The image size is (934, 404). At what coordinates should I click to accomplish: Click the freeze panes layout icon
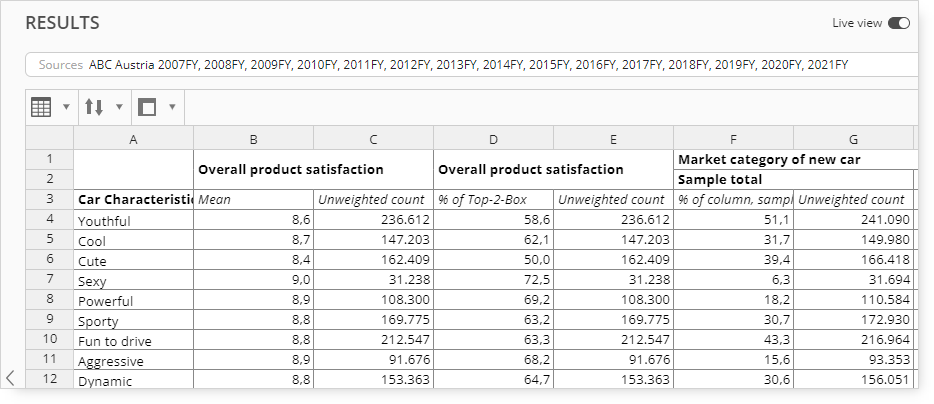click(x=147, y=107)
